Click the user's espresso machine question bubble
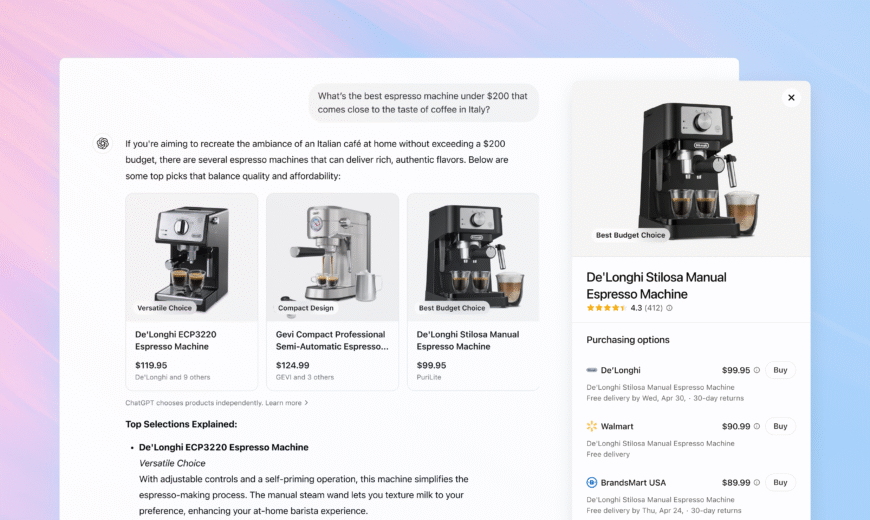This screenshot has width=870, height=520. pos(423,103)
